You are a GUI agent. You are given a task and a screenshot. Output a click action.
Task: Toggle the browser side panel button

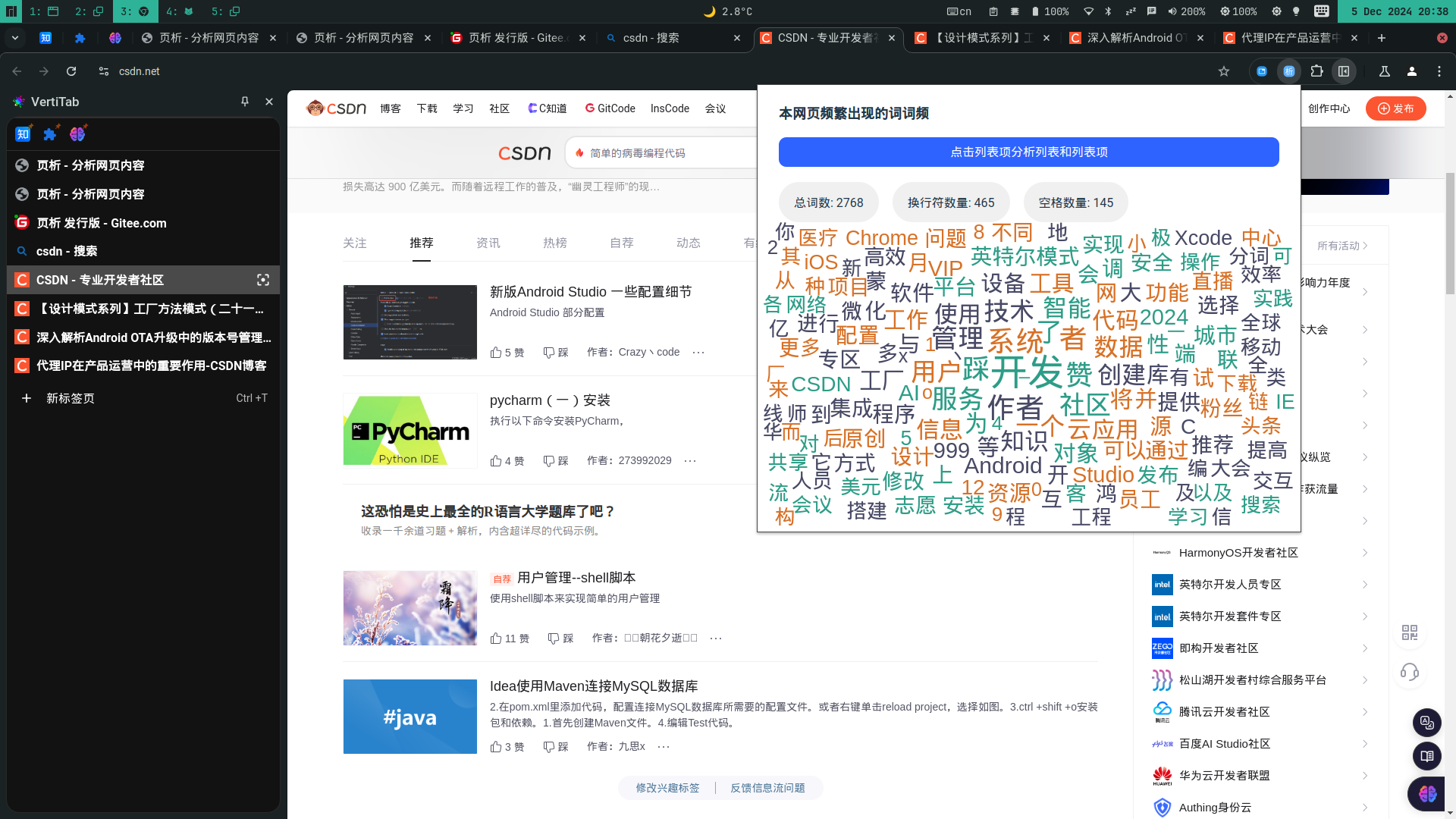coord(1344,71)
